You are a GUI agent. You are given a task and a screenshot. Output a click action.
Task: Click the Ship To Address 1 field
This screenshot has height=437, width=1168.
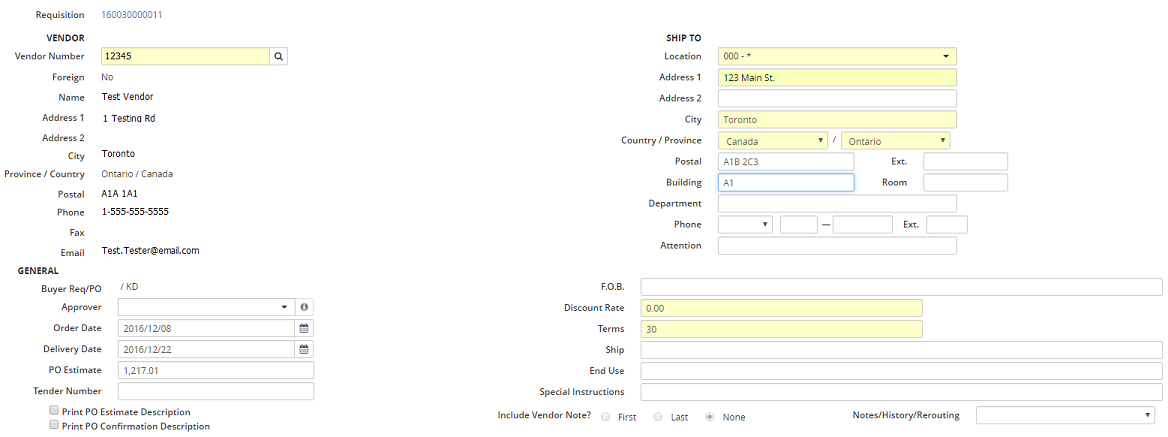pos(836,78)
